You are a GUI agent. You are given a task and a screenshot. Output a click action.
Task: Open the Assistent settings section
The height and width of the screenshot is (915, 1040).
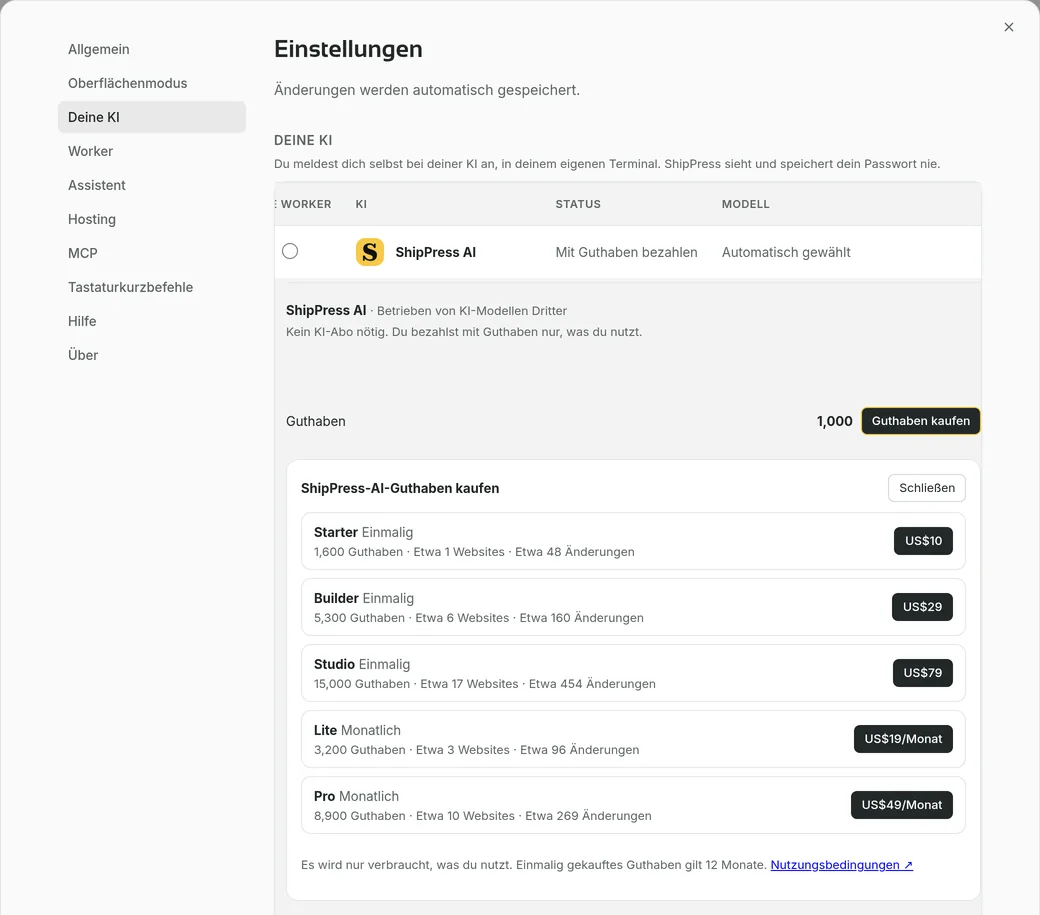coord(152,185)
